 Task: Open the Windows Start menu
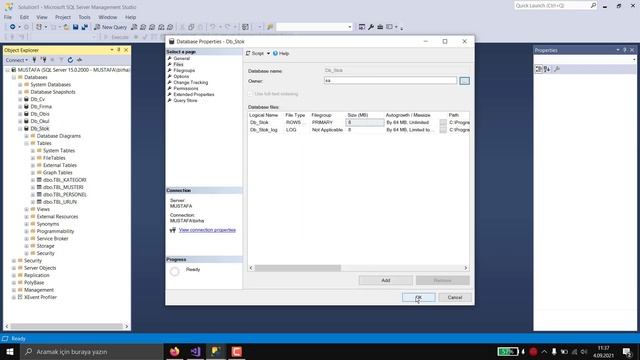pyautogui.click(x=10, y=351)
